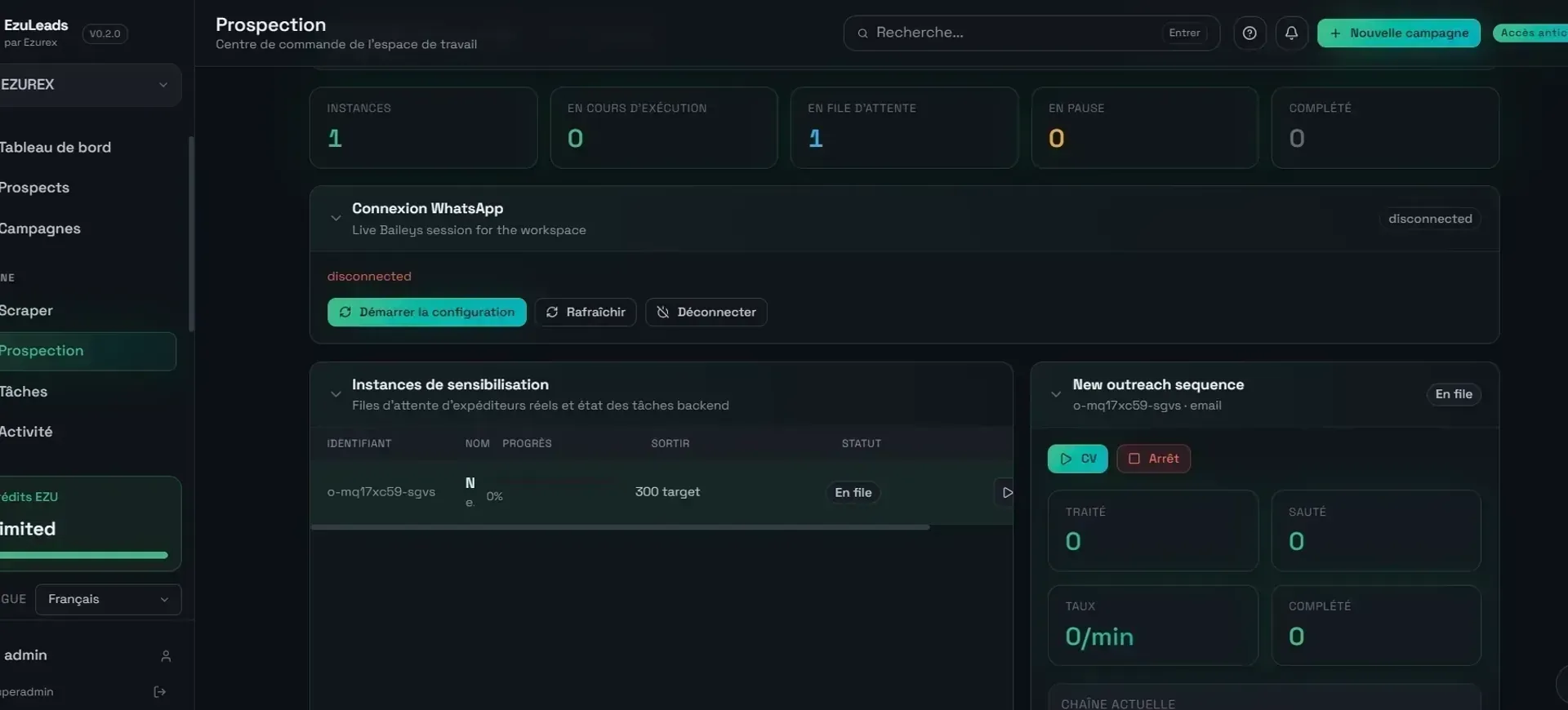Click the TAUX 0/min card

pos(1153,625)
